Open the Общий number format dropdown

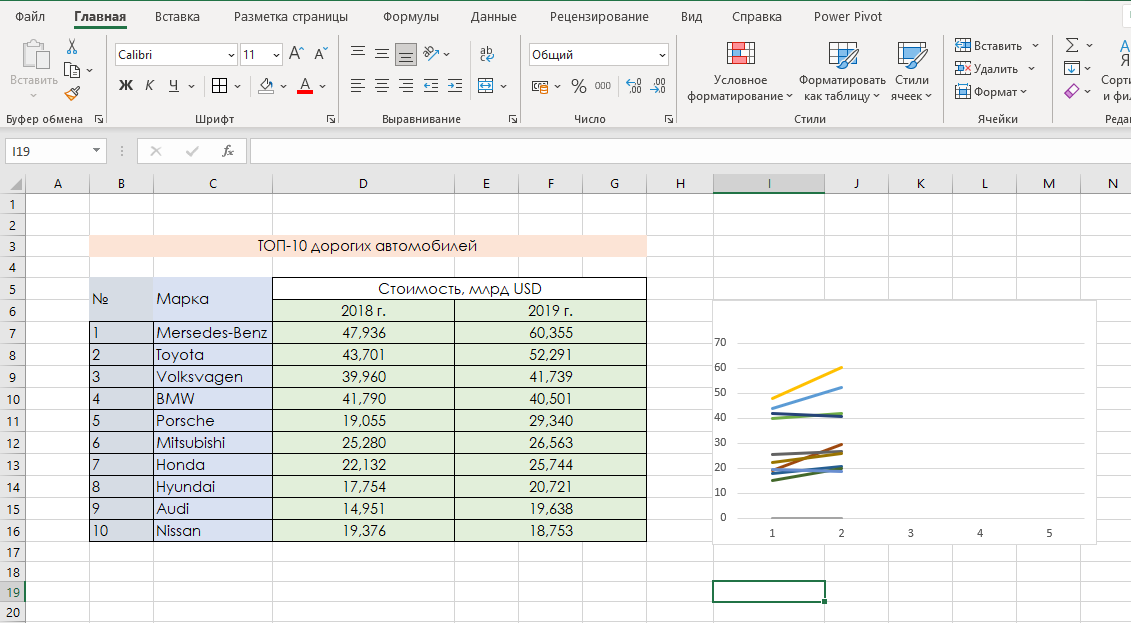pyautogui.click(x=662, y=55)
